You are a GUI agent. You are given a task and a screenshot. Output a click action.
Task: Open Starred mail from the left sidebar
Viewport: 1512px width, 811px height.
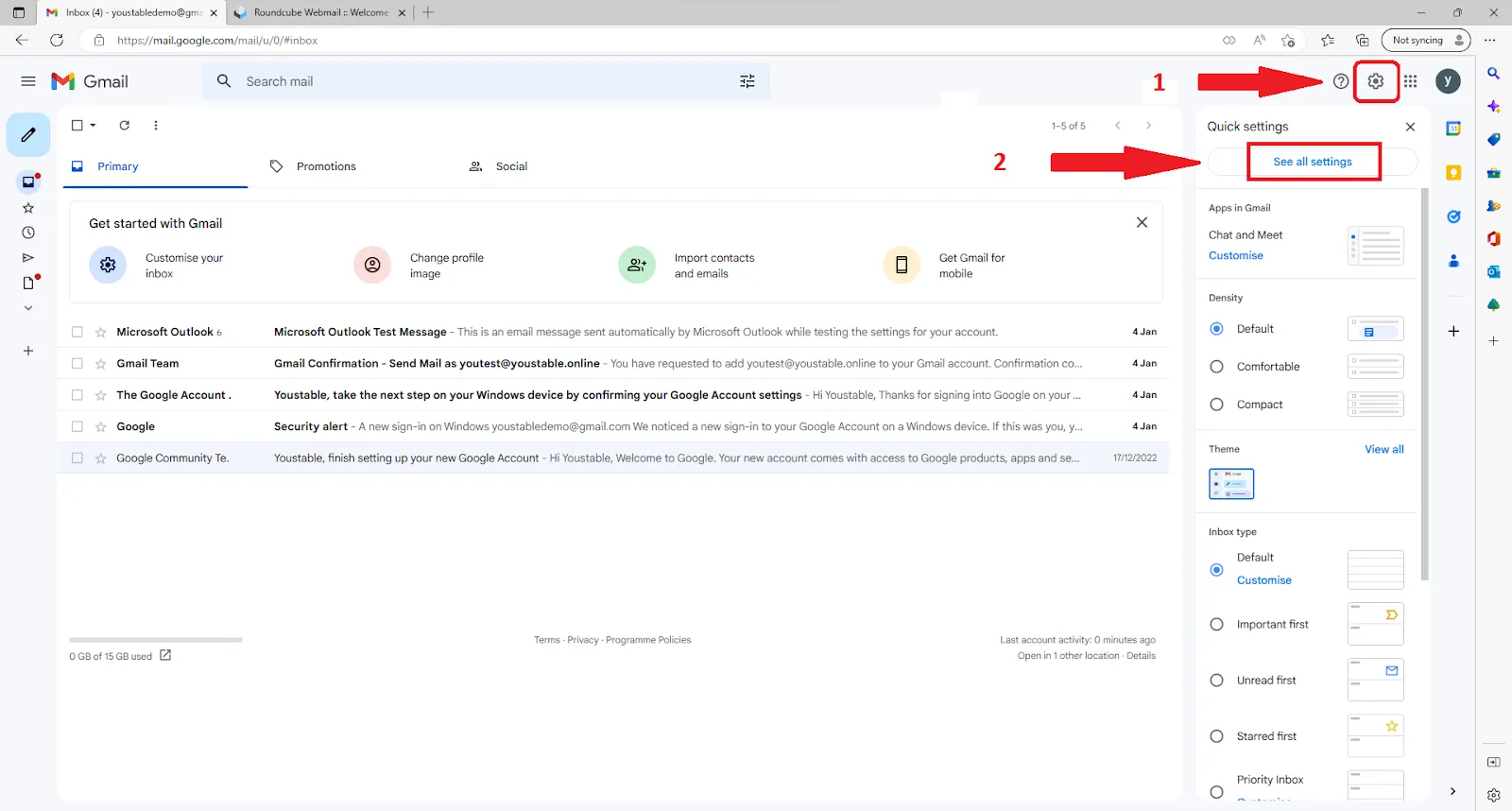click(28, 207)
